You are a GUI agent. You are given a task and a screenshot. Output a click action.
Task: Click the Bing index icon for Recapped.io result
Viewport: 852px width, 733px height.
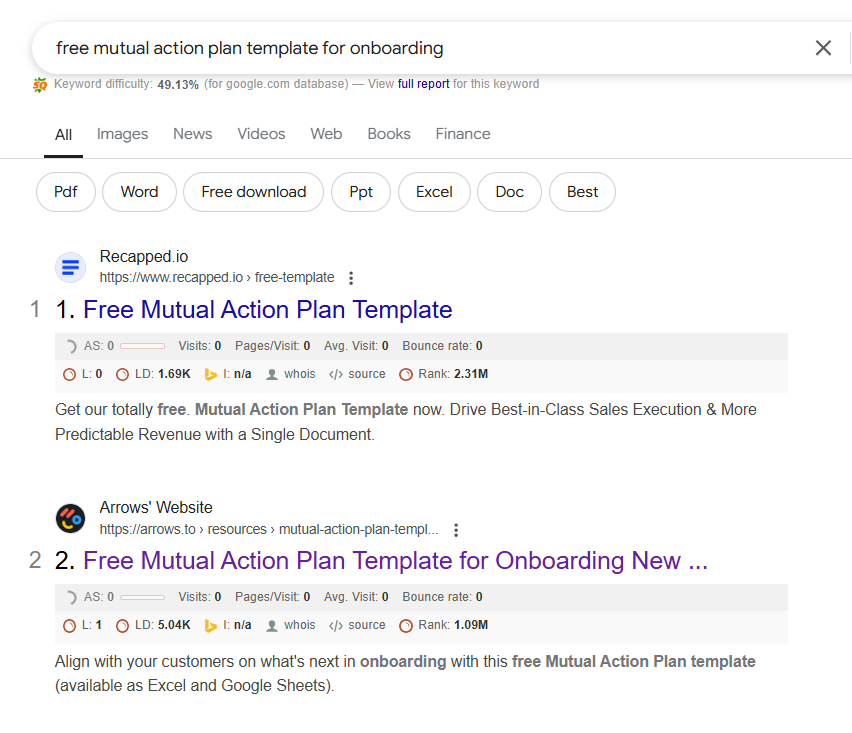coord(210,374)
